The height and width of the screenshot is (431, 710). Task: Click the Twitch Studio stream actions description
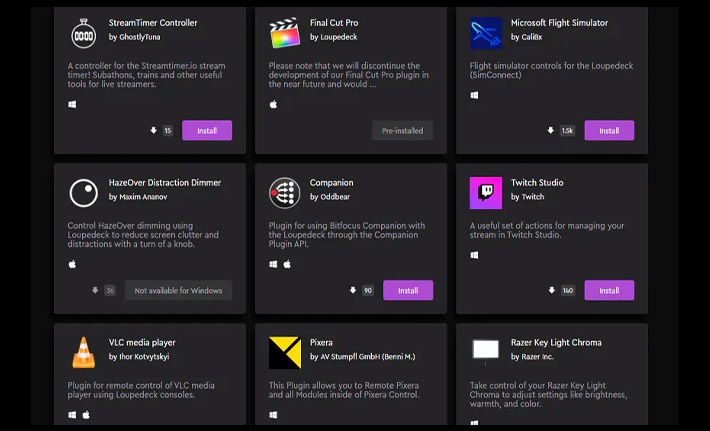[547, 230]
